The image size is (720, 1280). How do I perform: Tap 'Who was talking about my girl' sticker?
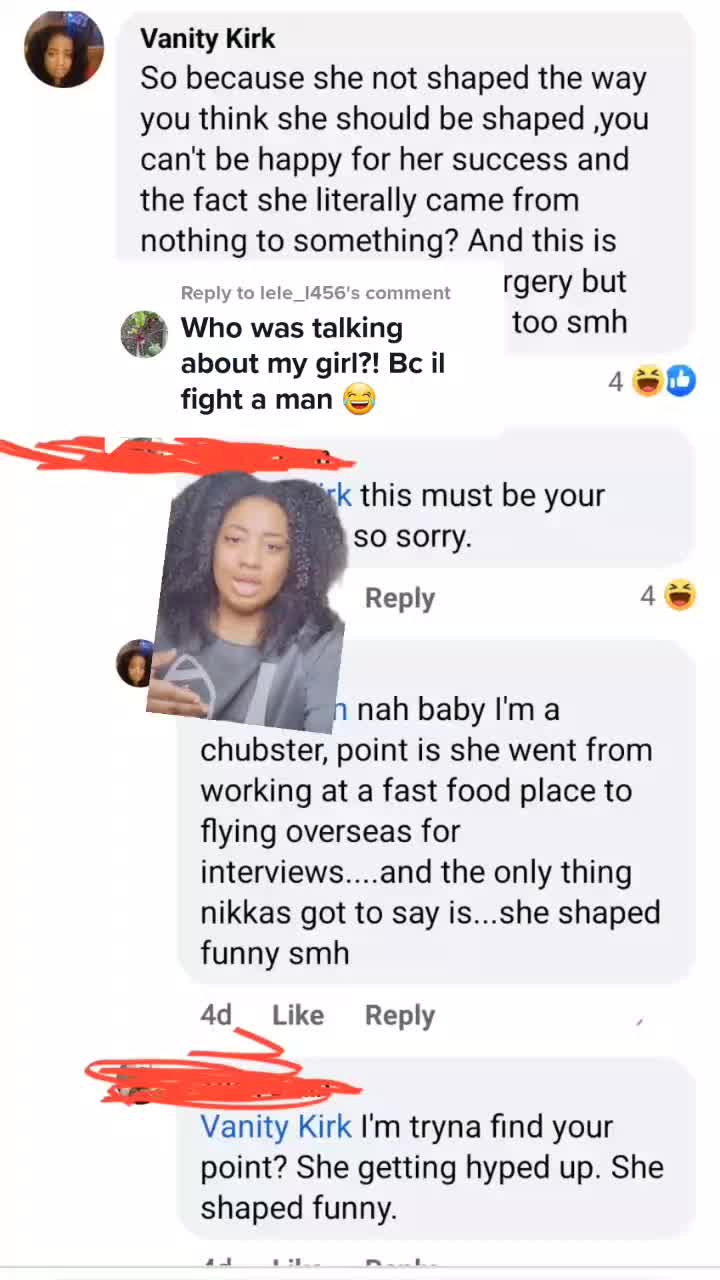point(312,364)
